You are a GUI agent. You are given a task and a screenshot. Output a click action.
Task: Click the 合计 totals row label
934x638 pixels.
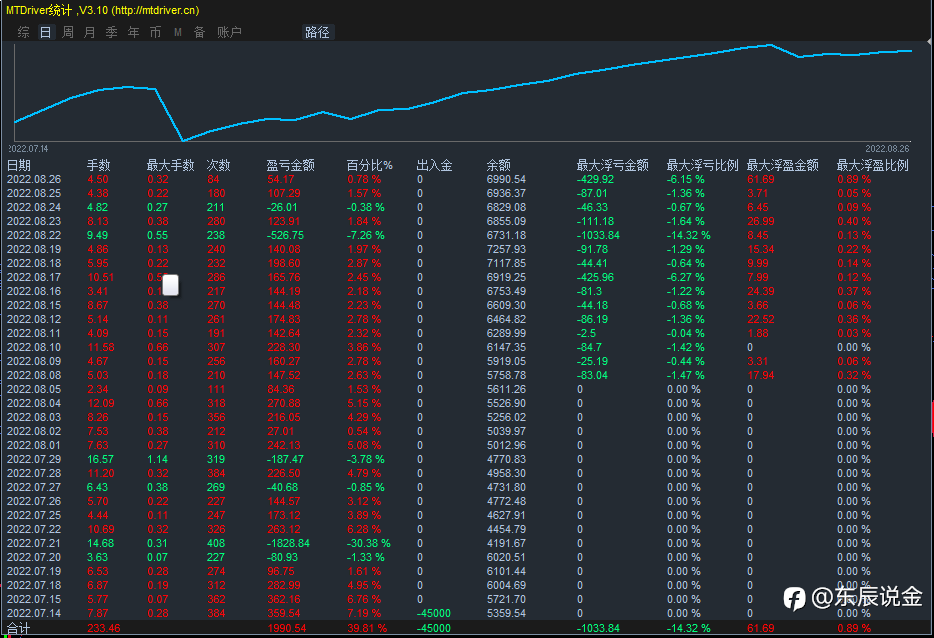pos(18,628)
